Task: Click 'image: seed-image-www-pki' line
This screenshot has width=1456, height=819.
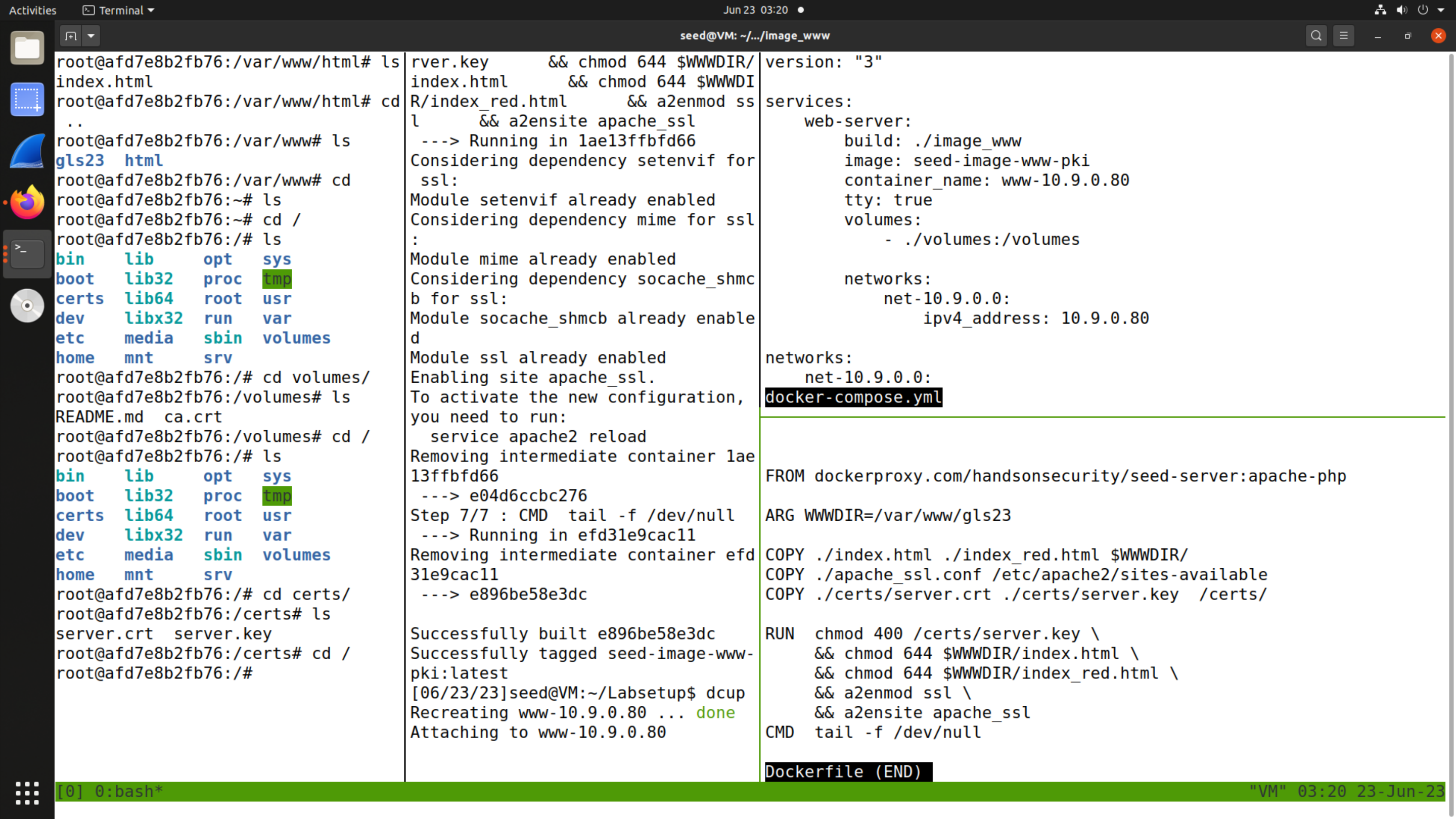Action: click(x=967, y=161)
